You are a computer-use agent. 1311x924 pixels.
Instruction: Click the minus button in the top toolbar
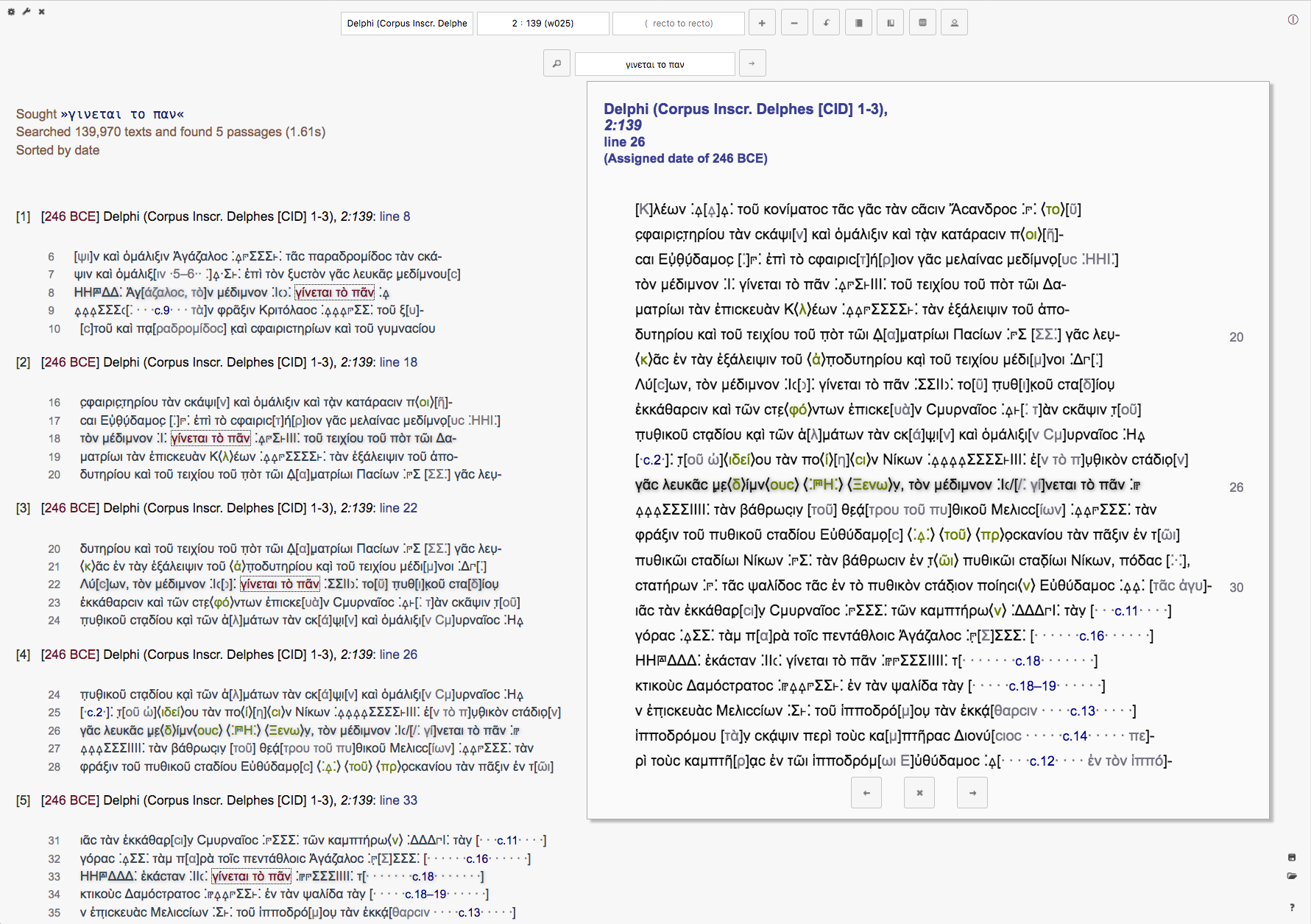794,23
